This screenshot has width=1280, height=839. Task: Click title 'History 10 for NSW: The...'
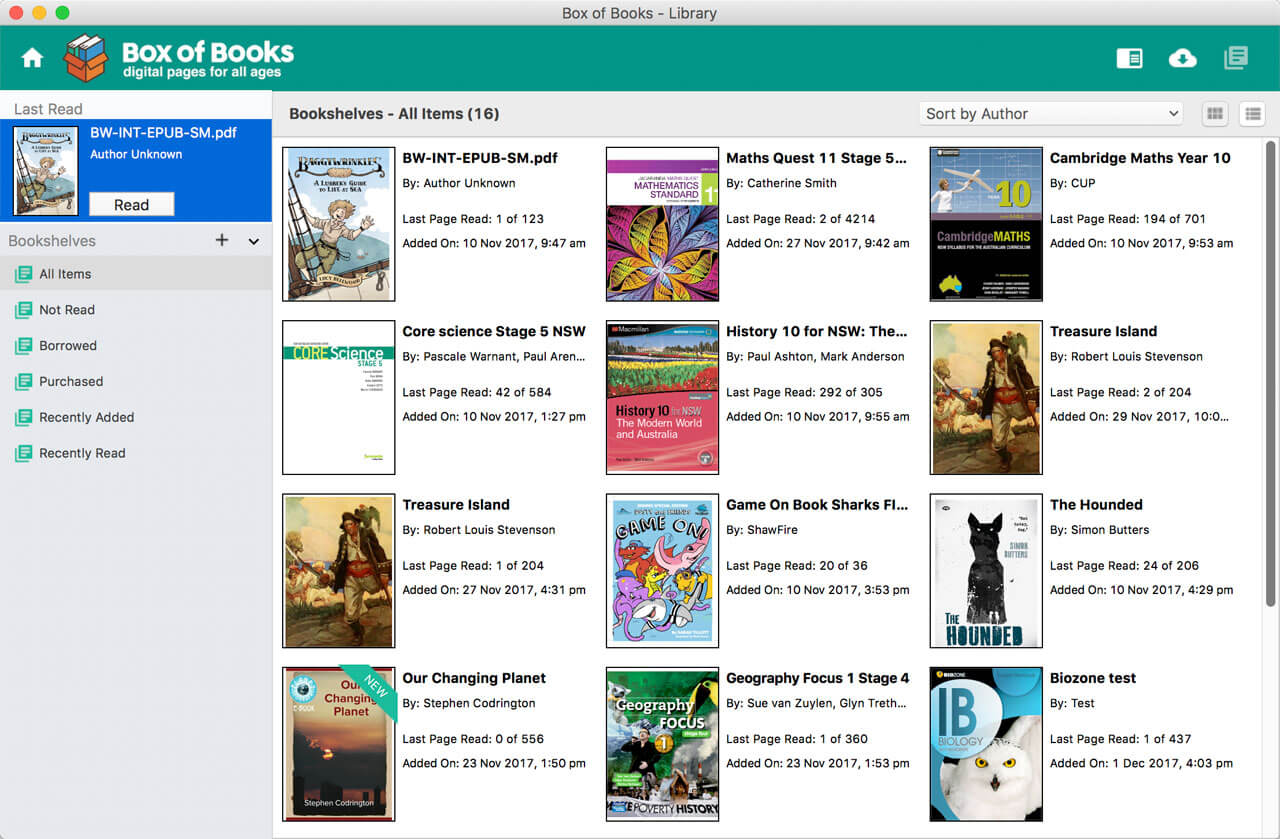(817, 331)
